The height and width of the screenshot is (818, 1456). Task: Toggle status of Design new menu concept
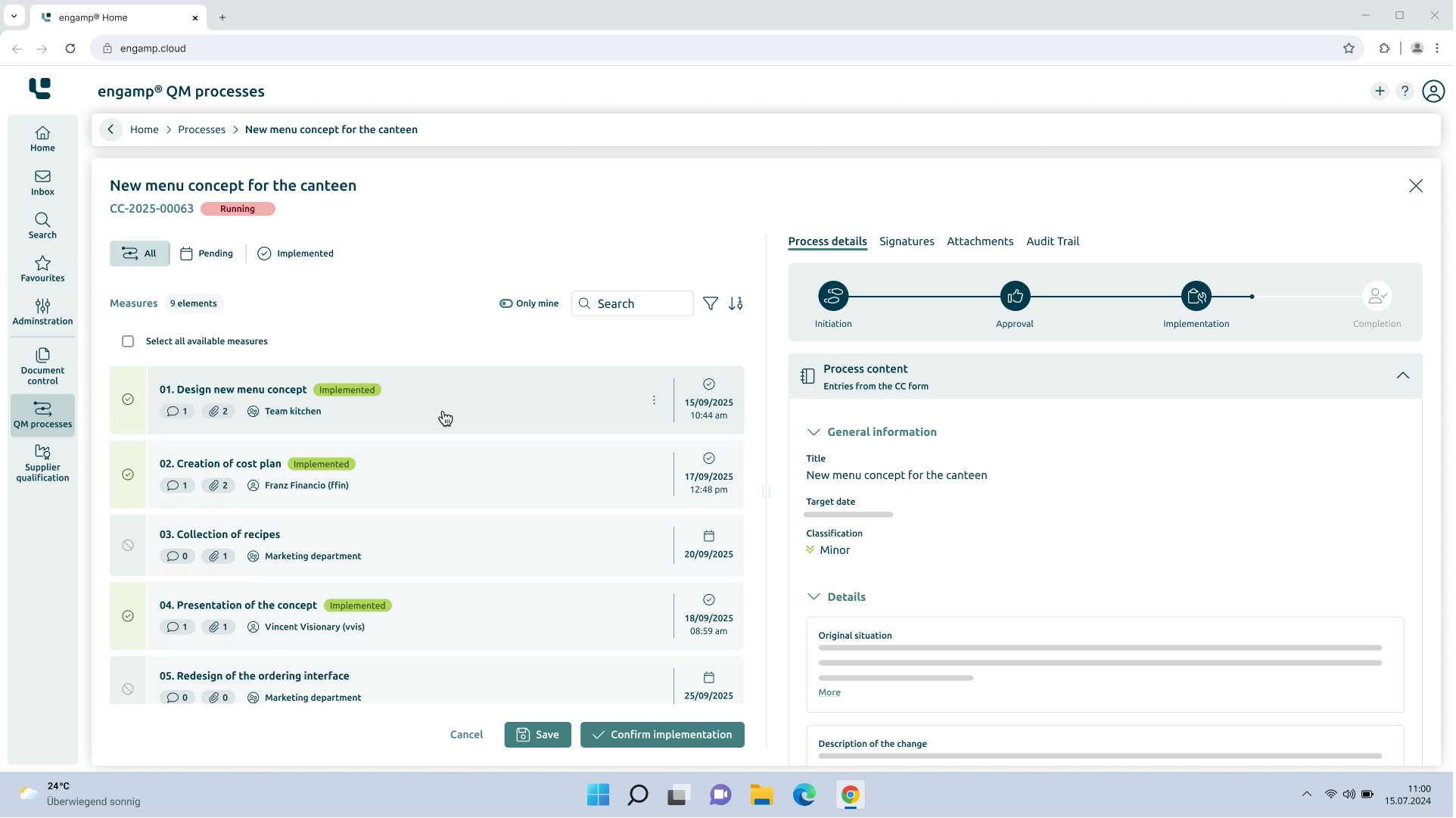pos(128,400)
